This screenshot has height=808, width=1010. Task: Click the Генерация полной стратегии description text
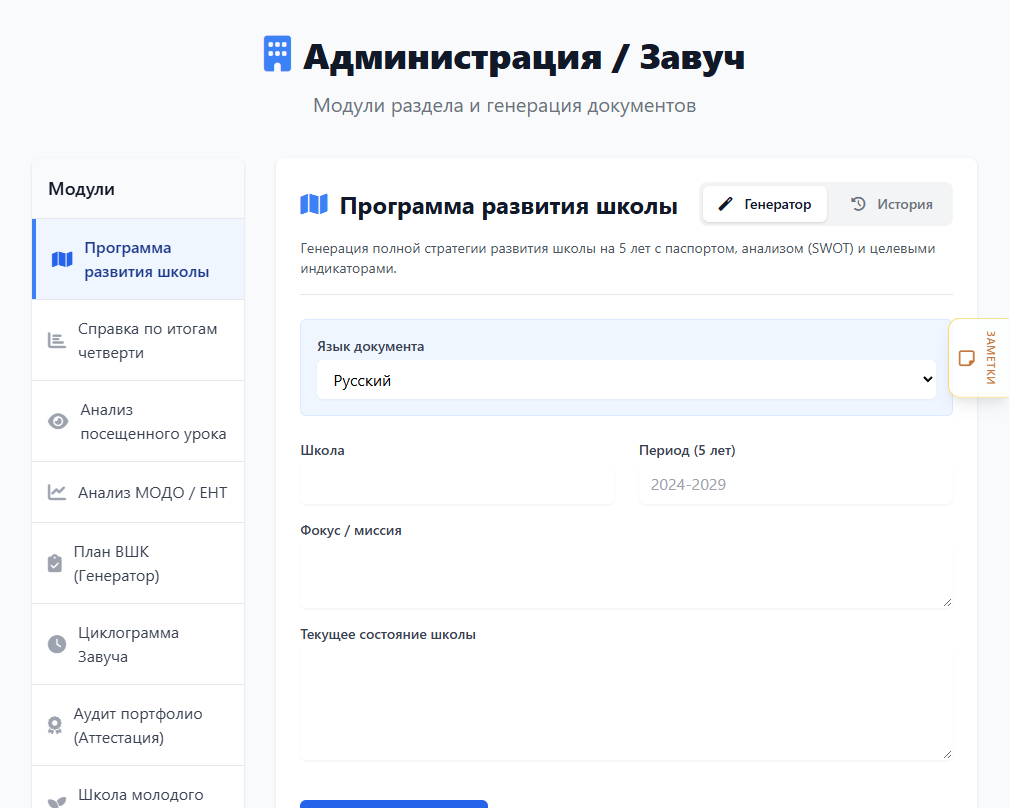pos(618,258)
